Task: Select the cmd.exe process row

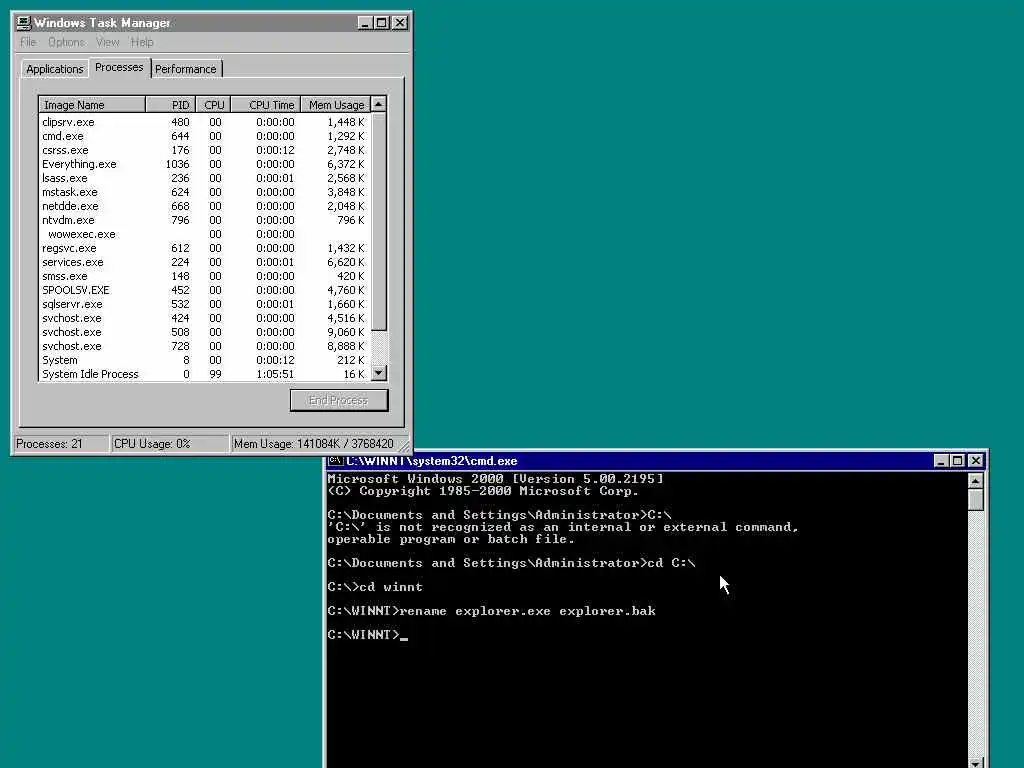Action: coord(204,136)
